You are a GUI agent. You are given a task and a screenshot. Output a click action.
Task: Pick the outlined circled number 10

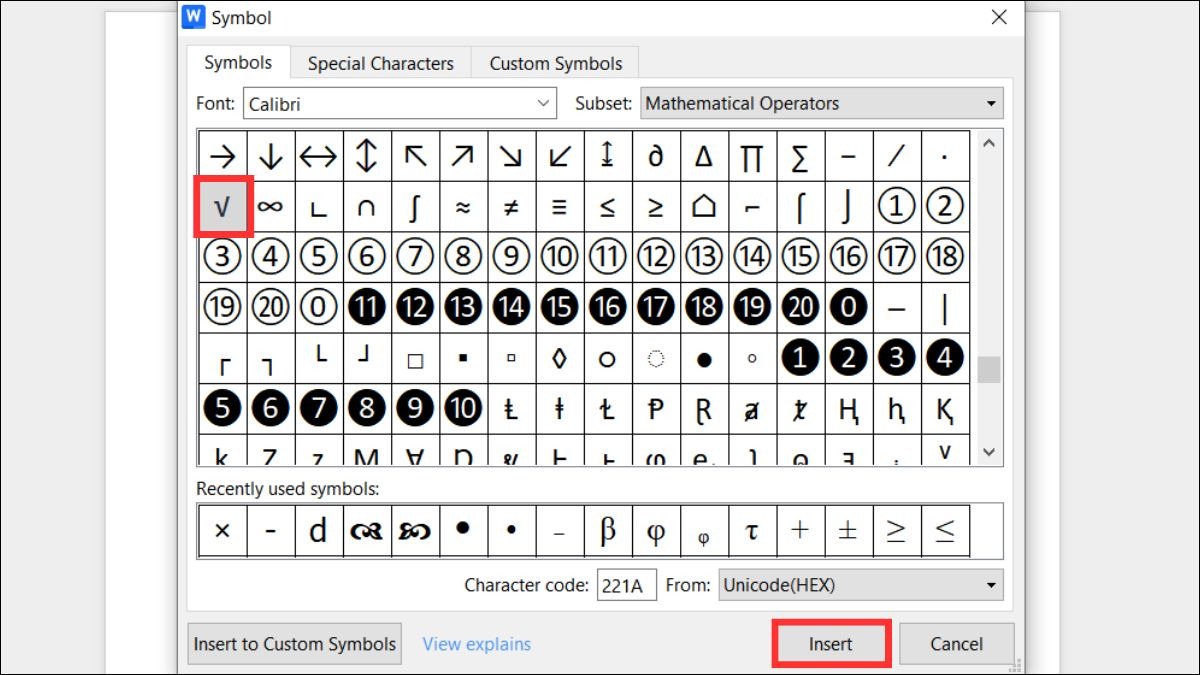pos(559,257)
